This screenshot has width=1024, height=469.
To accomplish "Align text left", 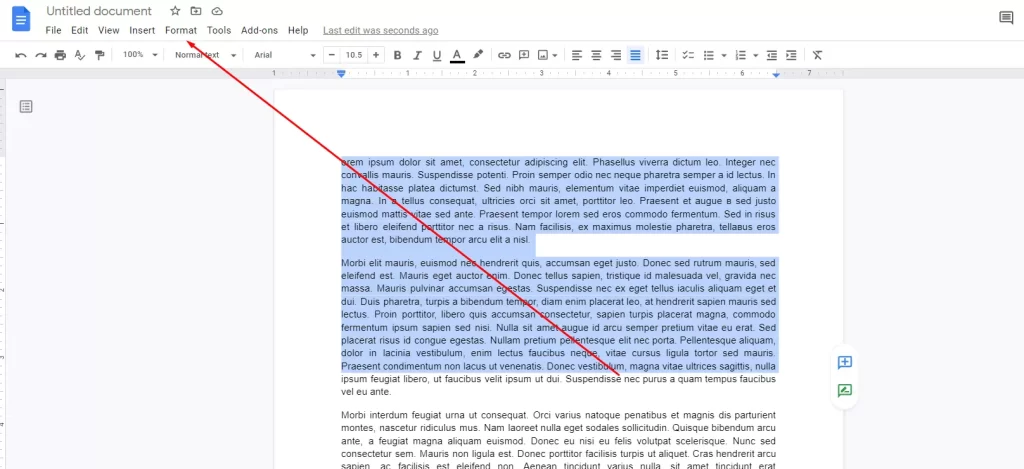I will (x=577, y=56).
